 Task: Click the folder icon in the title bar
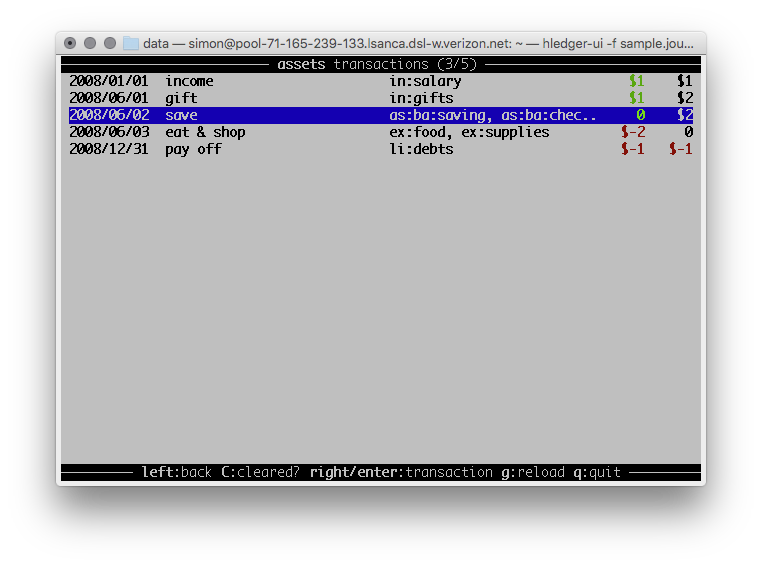(x=131, y=44)
